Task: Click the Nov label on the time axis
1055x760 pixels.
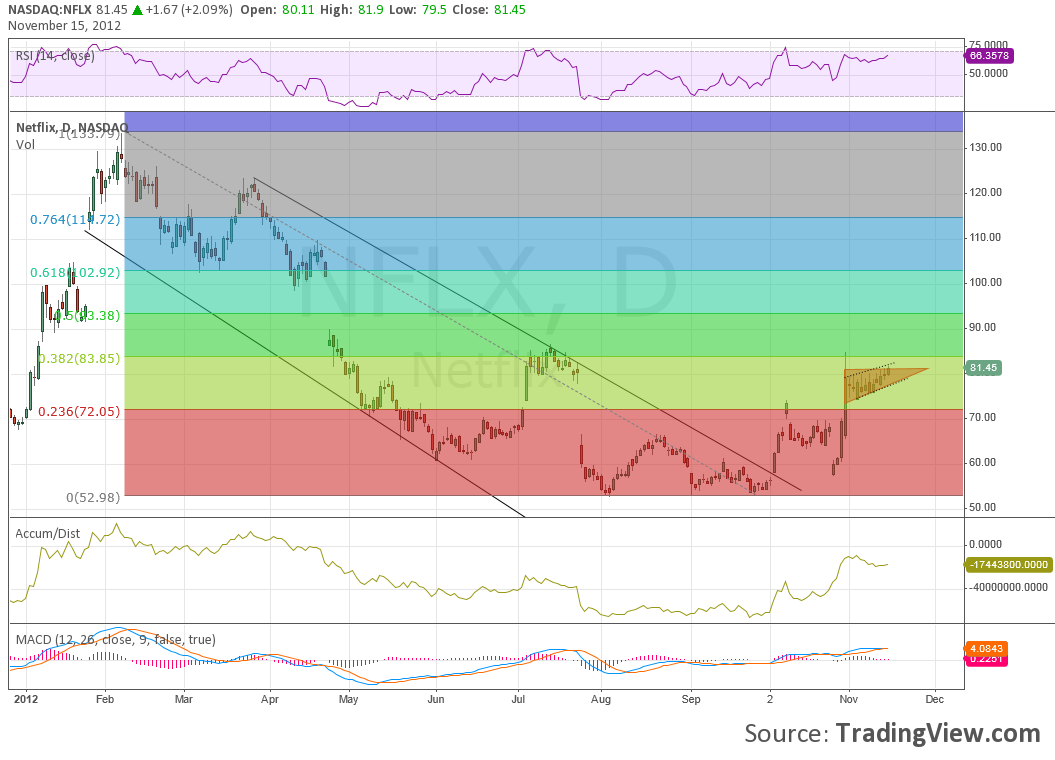Action: [848, 699]
